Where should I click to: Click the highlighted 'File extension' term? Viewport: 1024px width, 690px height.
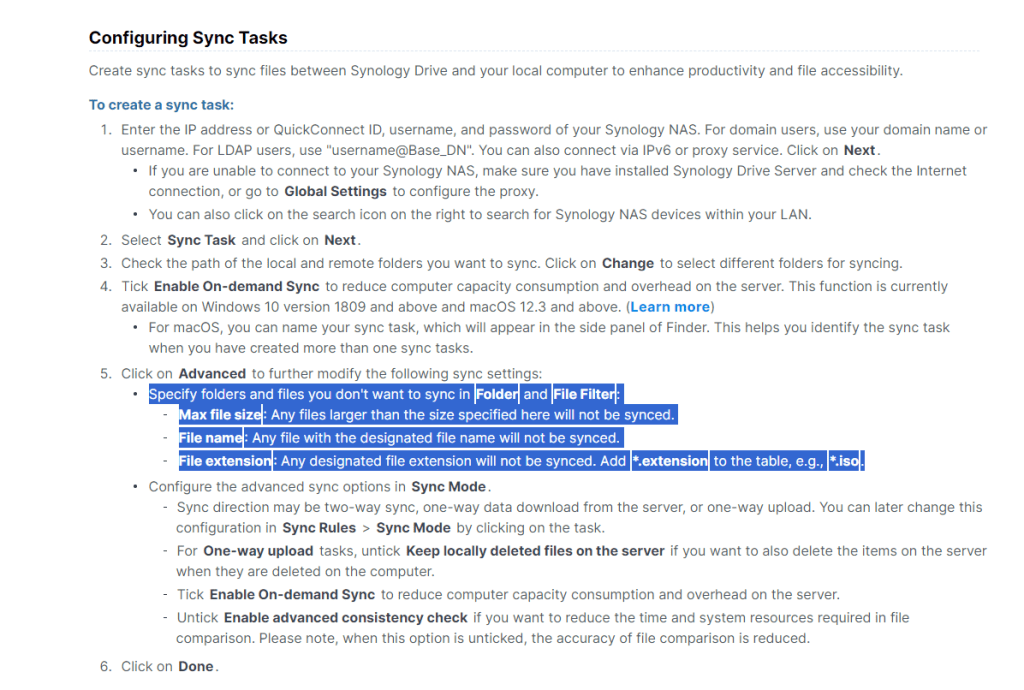coord(225,461)
